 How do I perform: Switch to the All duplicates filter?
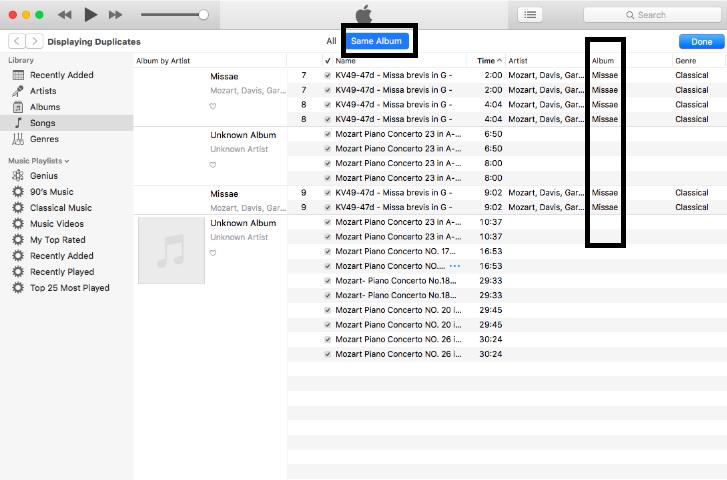331,41
